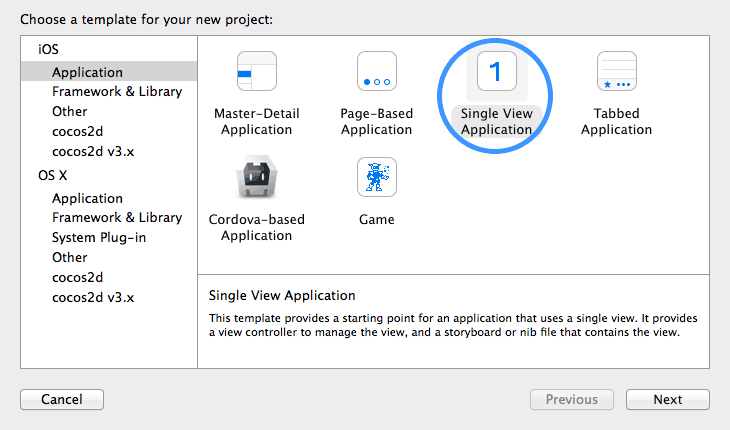Screen dimensions: 730x430
Task: Open the OS X Other category
Action: (69, 257)
